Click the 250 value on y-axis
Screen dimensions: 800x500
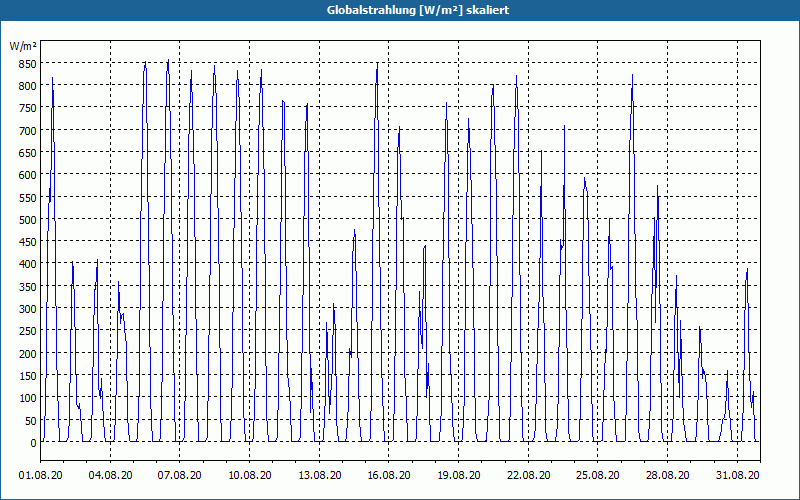coord(28,332)
